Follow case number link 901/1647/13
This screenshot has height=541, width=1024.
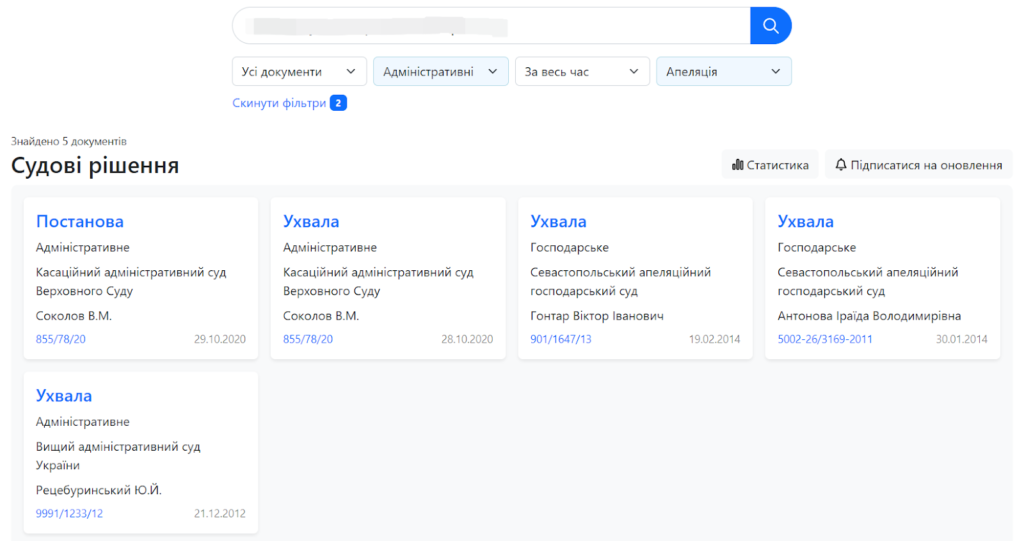[x=561, y=340]
